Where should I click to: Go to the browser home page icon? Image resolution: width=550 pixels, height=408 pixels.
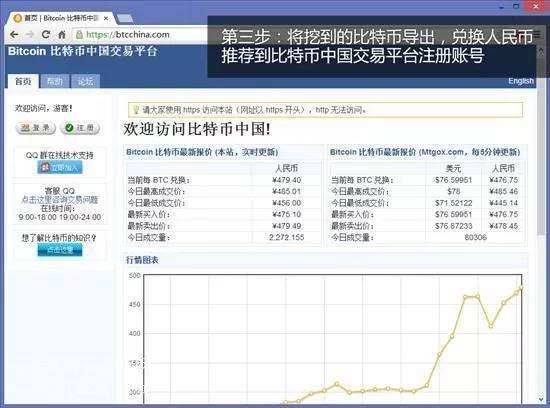click(x=62, y=35)
